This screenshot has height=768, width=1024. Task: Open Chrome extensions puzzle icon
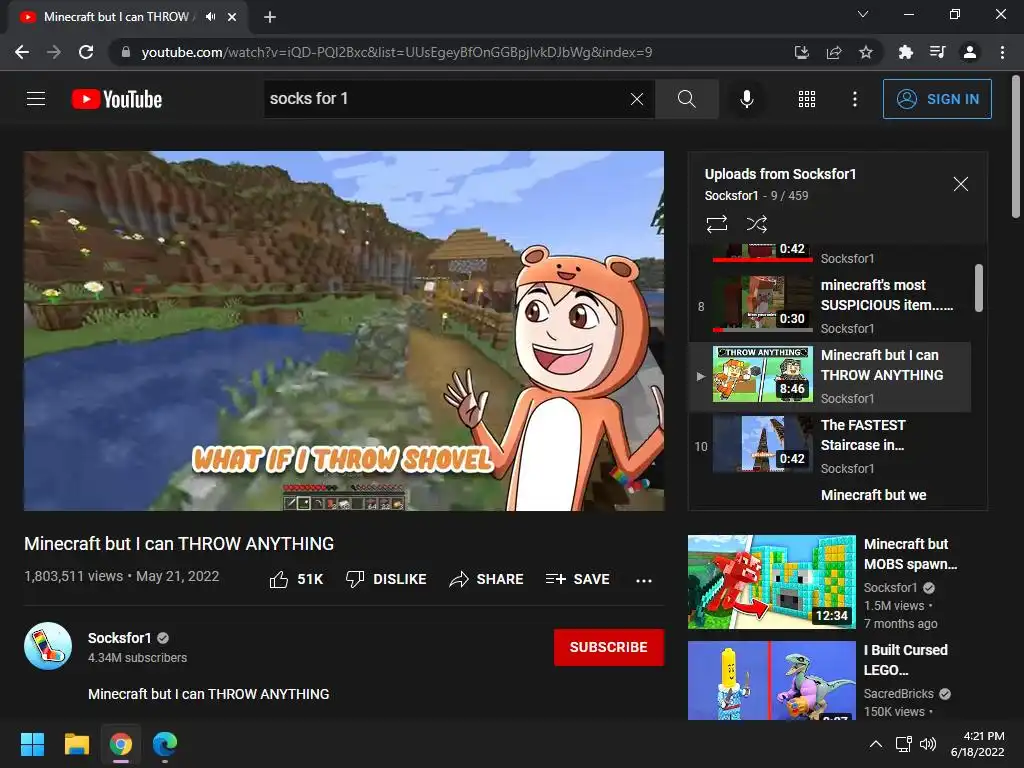tap(905, 52)
